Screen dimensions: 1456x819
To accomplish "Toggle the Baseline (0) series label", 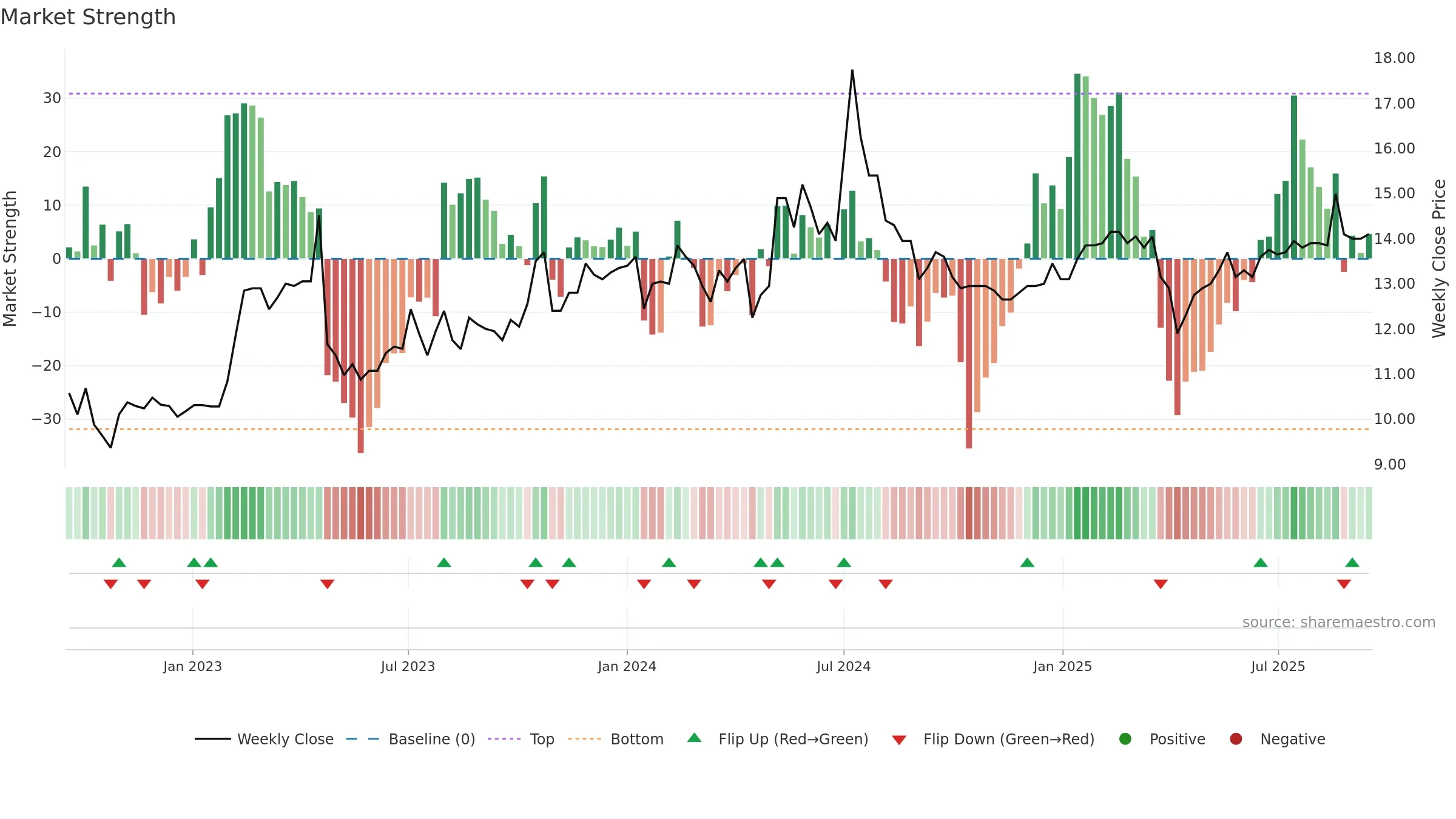I will click(432, 740).
